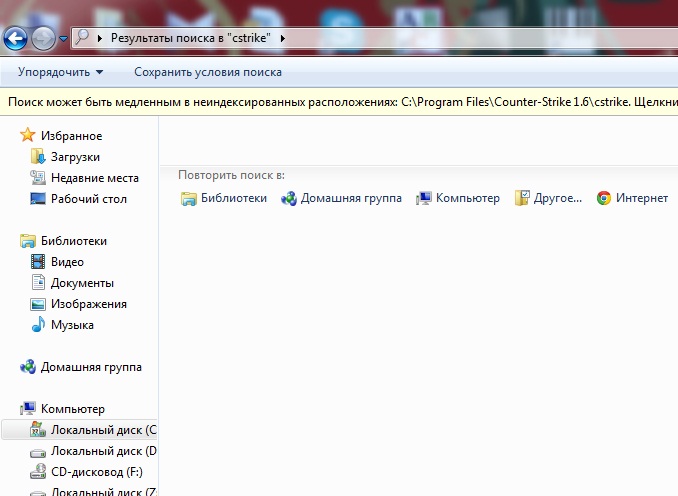Click the magnifier icon in address bar
Viewport: 678px width, 496px height.
point(82,38)
